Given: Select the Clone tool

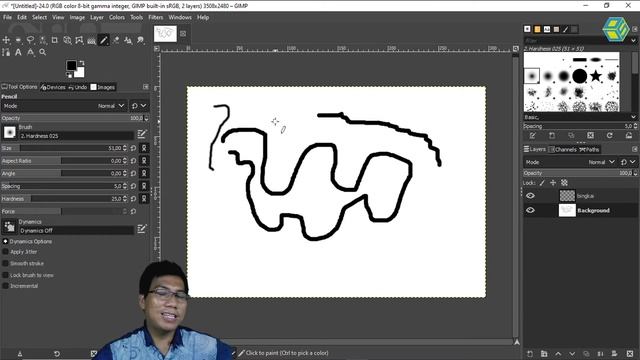Looking at the screenshot, I should 128,40.
